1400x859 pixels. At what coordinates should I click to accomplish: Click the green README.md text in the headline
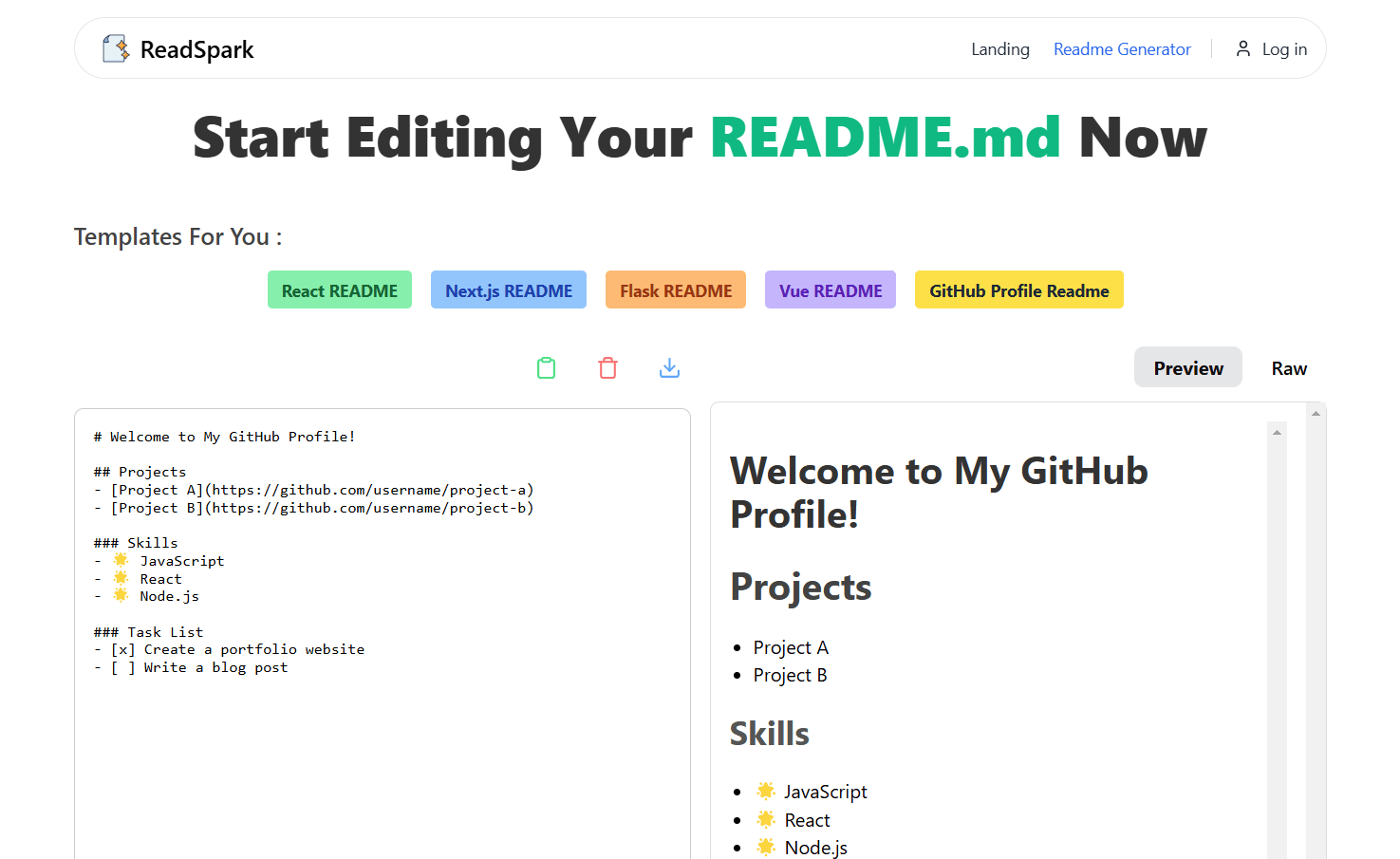[885, 138]
